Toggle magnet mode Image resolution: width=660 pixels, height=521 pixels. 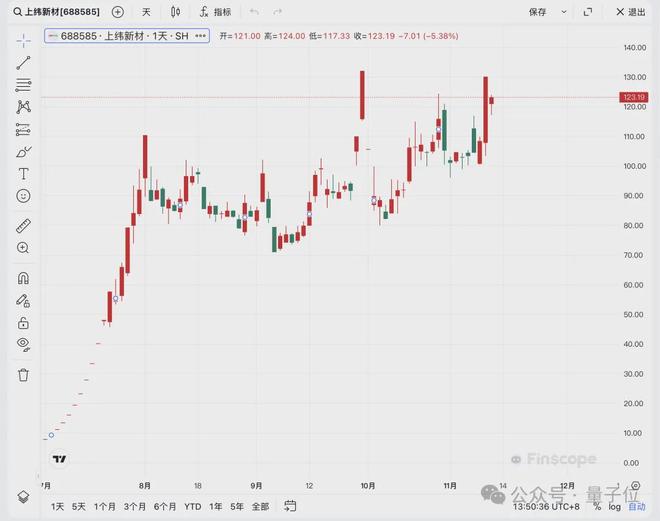[24, 278]
